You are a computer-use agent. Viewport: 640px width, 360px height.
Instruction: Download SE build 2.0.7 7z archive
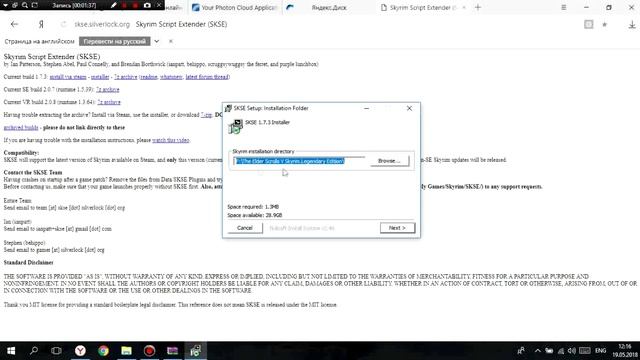coord(108,89)
